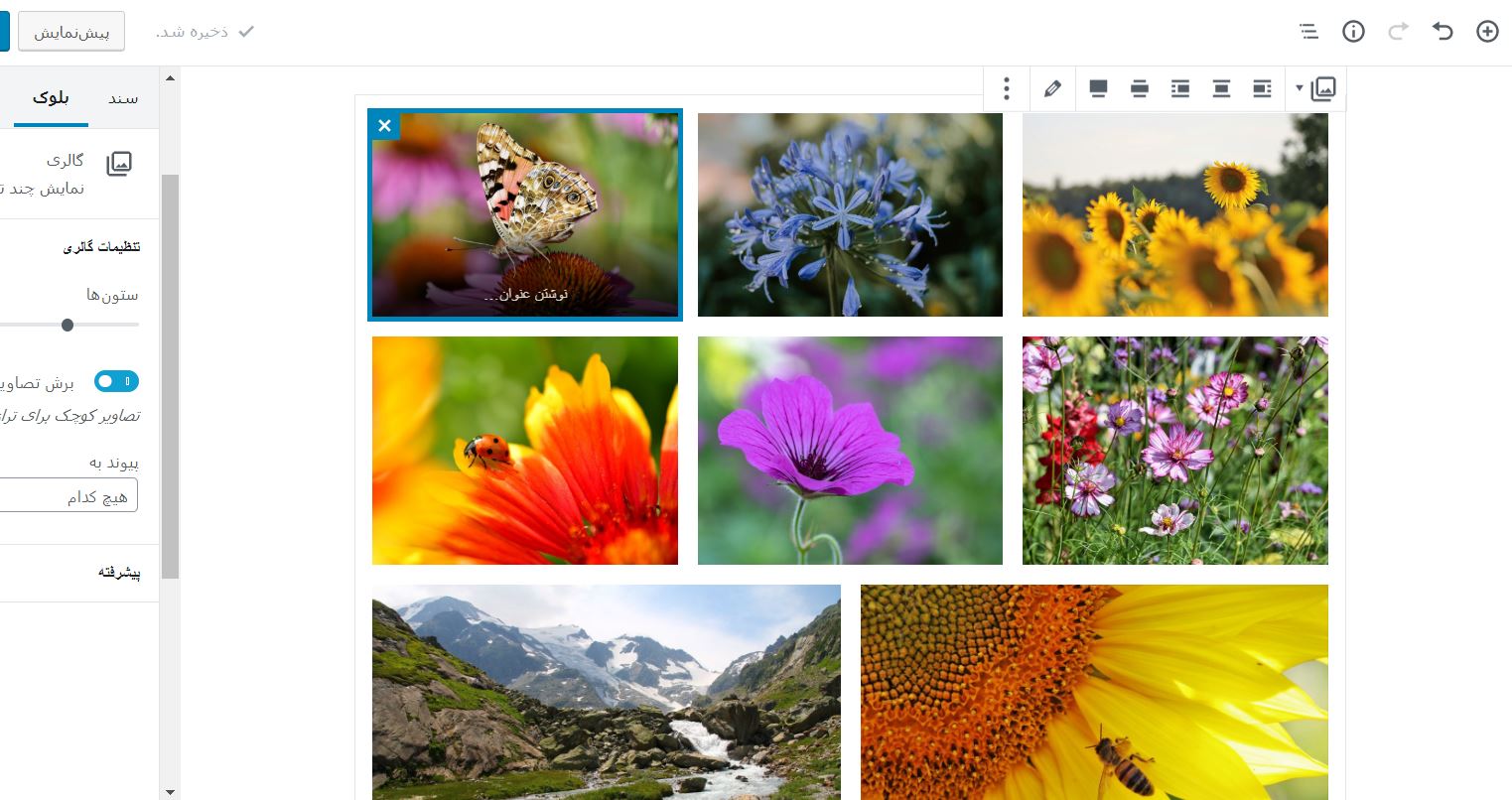Redo the last undone change

click(x=1398, y=32)
